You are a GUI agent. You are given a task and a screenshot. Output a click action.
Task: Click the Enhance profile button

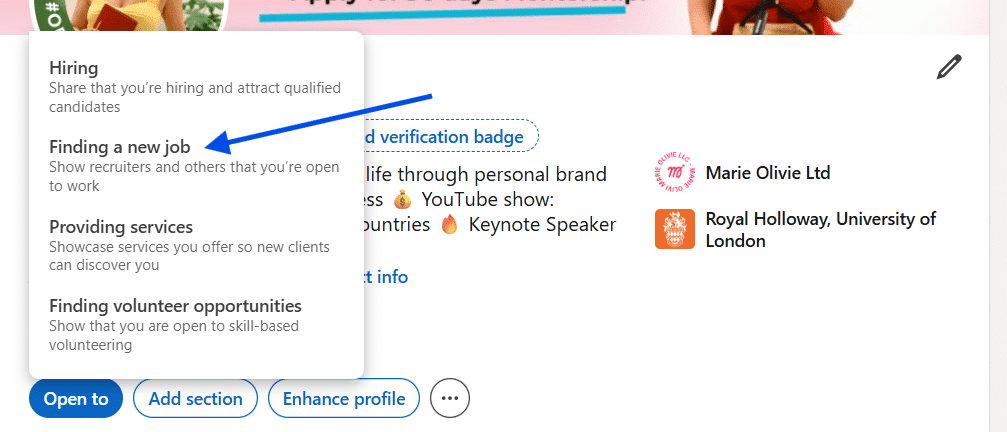click(343, 398)
